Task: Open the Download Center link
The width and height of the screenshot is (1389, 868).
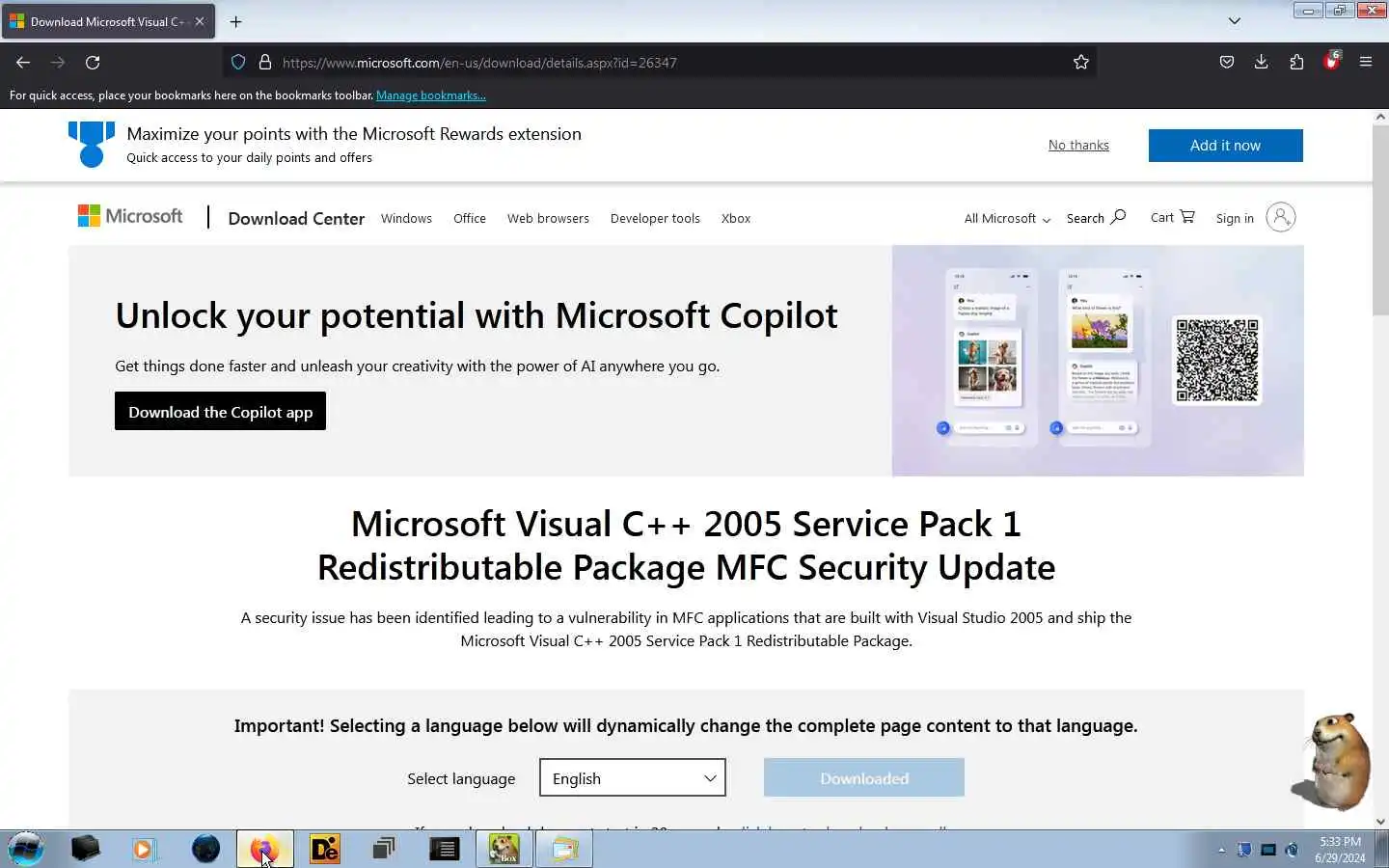Action: tap(296, 219)
